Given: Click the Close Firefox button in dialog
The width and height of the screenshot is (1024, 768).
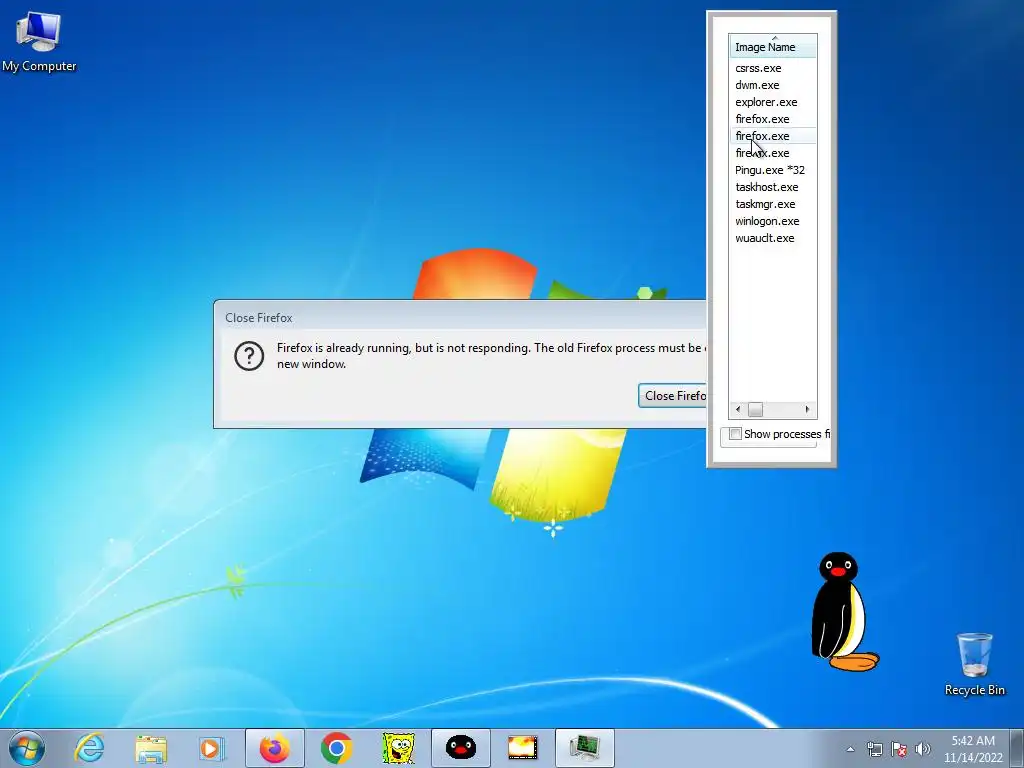Looking at the screenshot, I should tap(672, 396).
